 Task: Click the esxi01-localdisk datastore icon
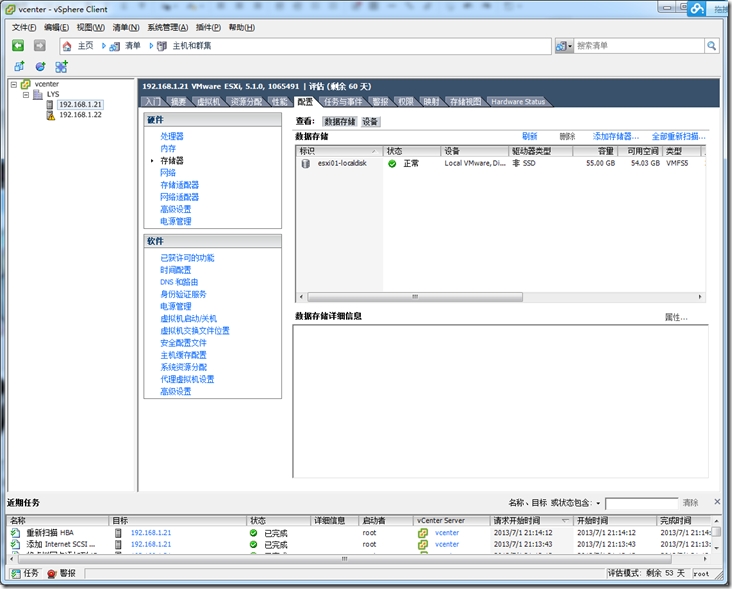(x=305, y=163)
